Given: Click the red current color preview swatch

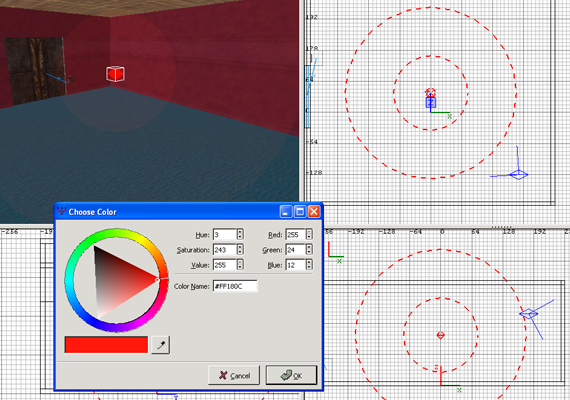Looking at the screenshot, I should coord(106,345).
